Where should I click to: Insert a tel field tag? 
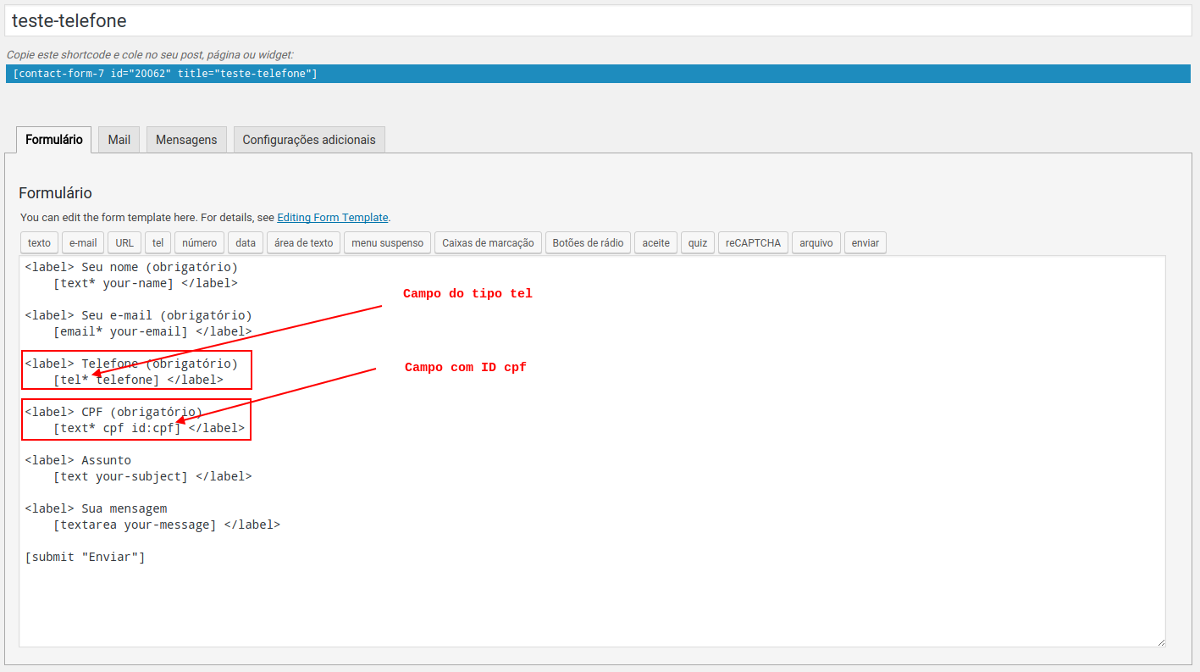click(157, 242)
